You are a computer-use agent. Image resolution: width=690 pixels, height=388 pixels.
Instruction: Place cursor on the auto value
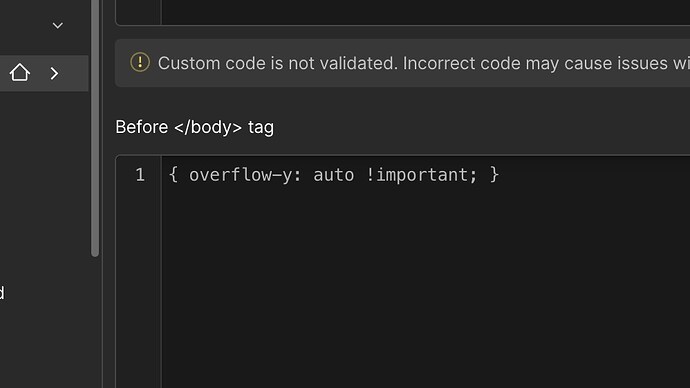[x=334, y=175]
